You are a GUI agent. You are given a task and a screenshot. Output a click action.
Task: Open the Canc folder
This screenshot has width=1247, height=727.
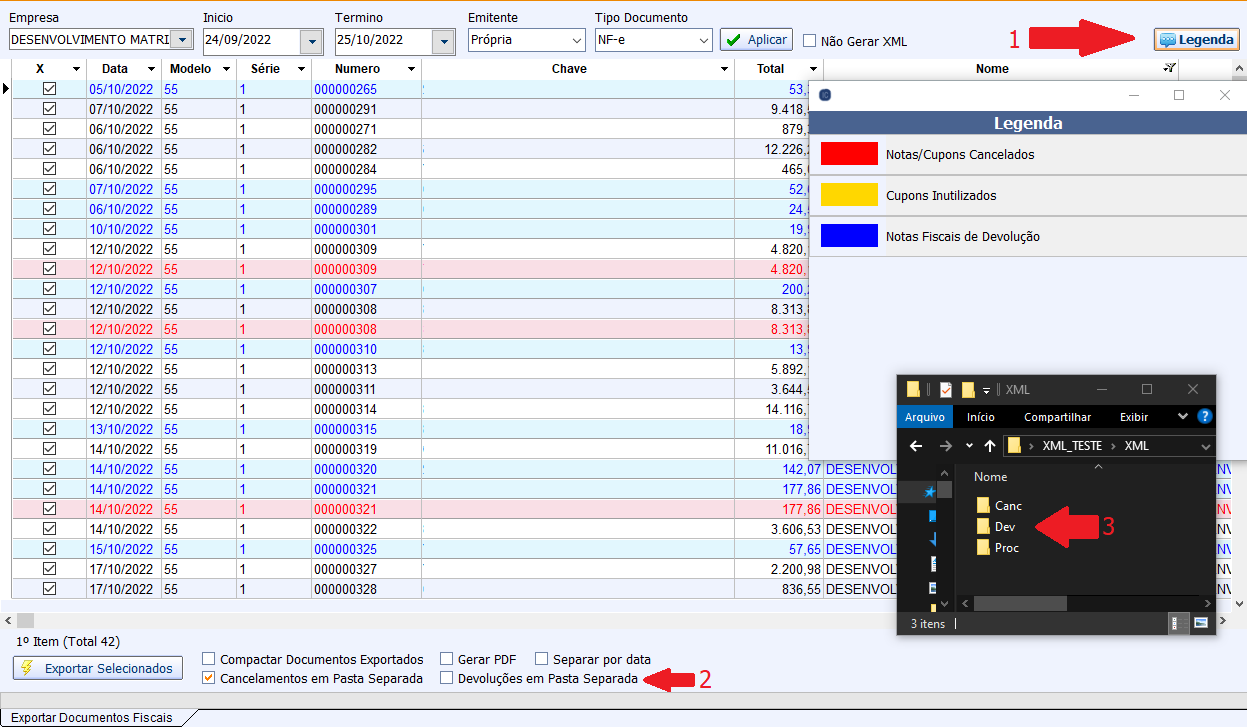tap(1007, 506)
